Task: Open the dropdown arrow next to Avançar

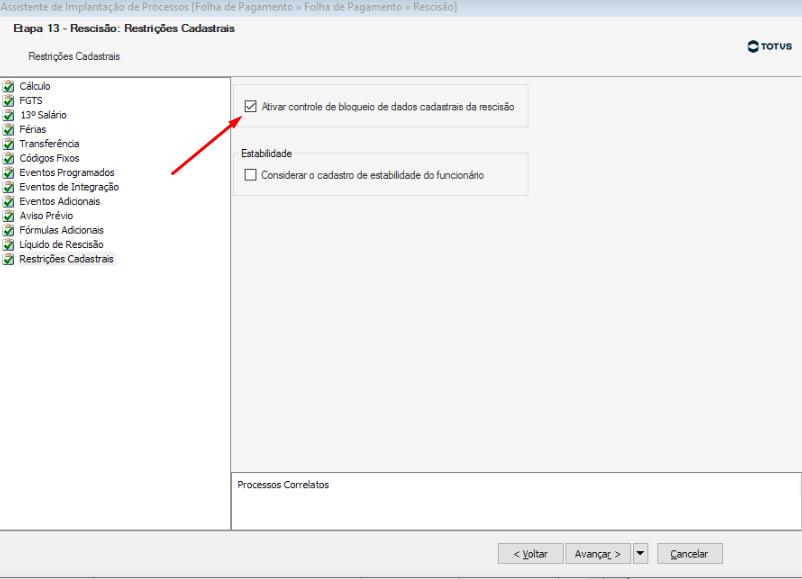Action: click(x=640, y=553)
